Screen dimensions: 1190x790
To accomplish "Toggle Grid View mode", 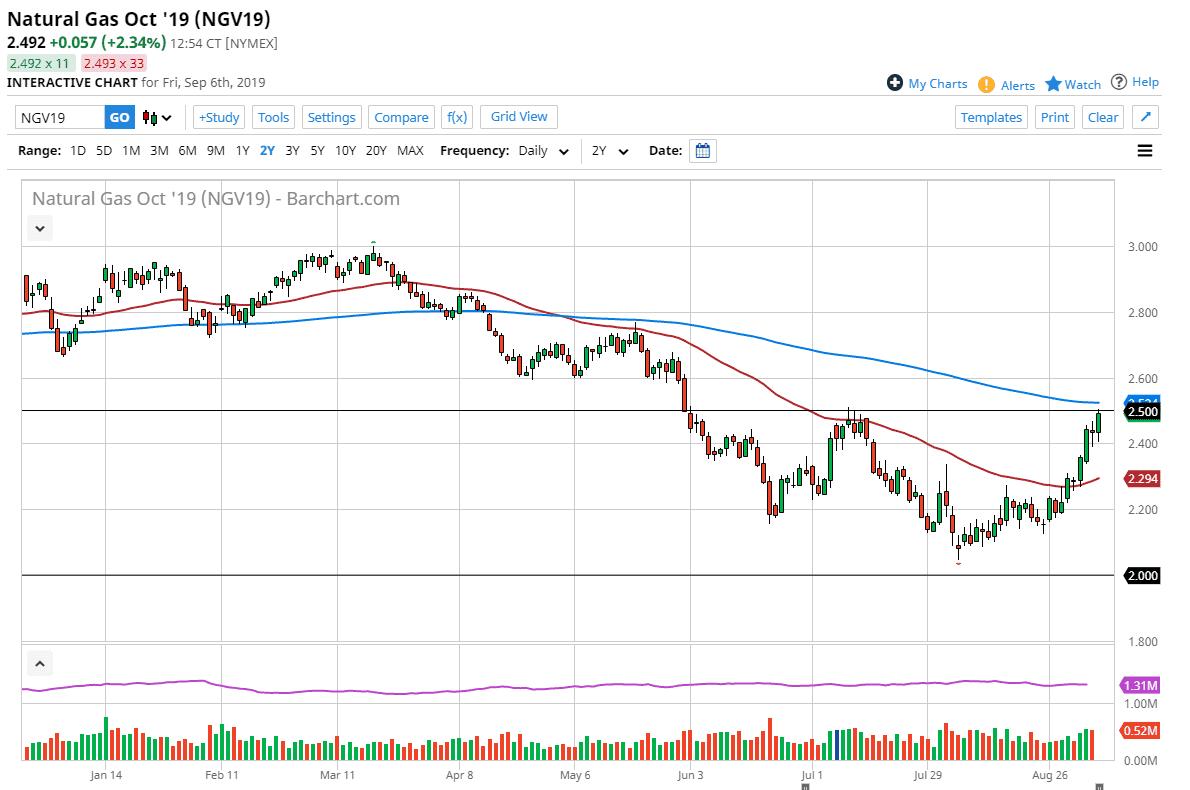I will 519,117.
